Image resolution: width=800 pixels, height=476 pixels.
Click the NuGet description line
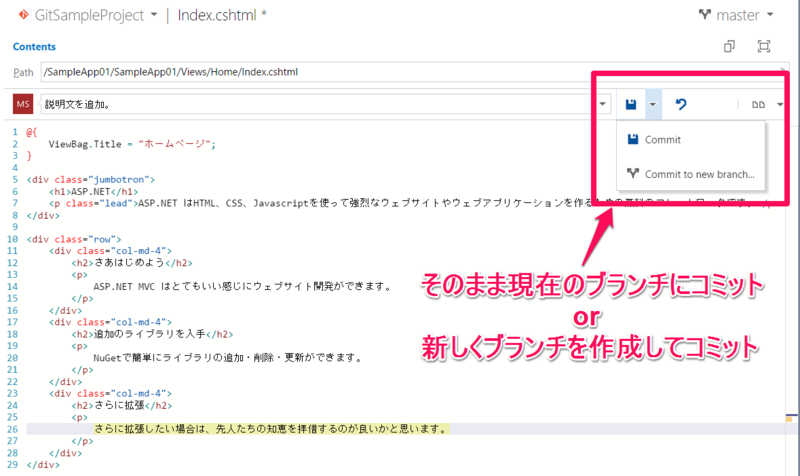[228, 358]
